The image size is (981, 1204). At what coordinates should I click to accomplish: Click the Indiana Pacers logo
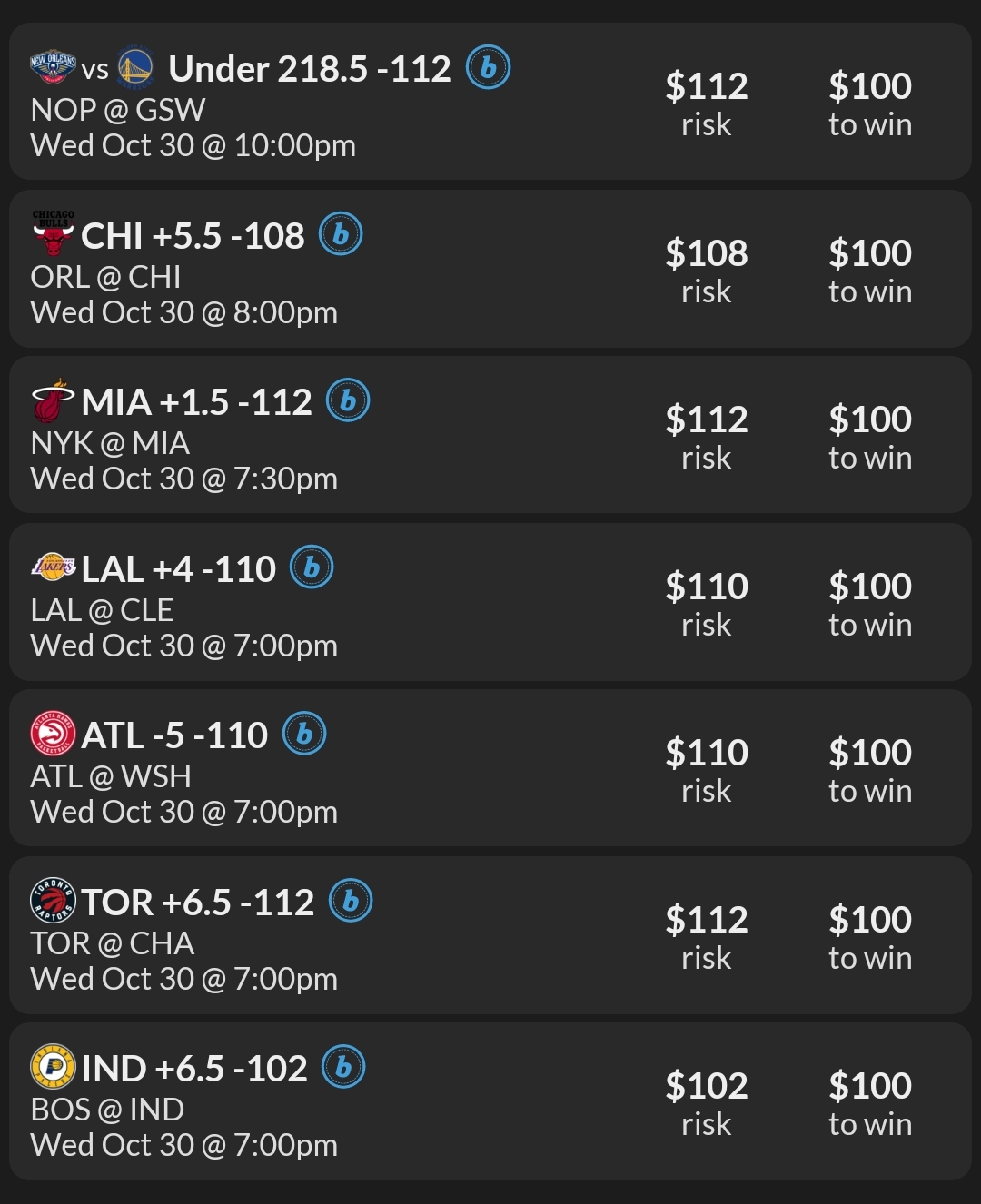(x=53, y=1068)
